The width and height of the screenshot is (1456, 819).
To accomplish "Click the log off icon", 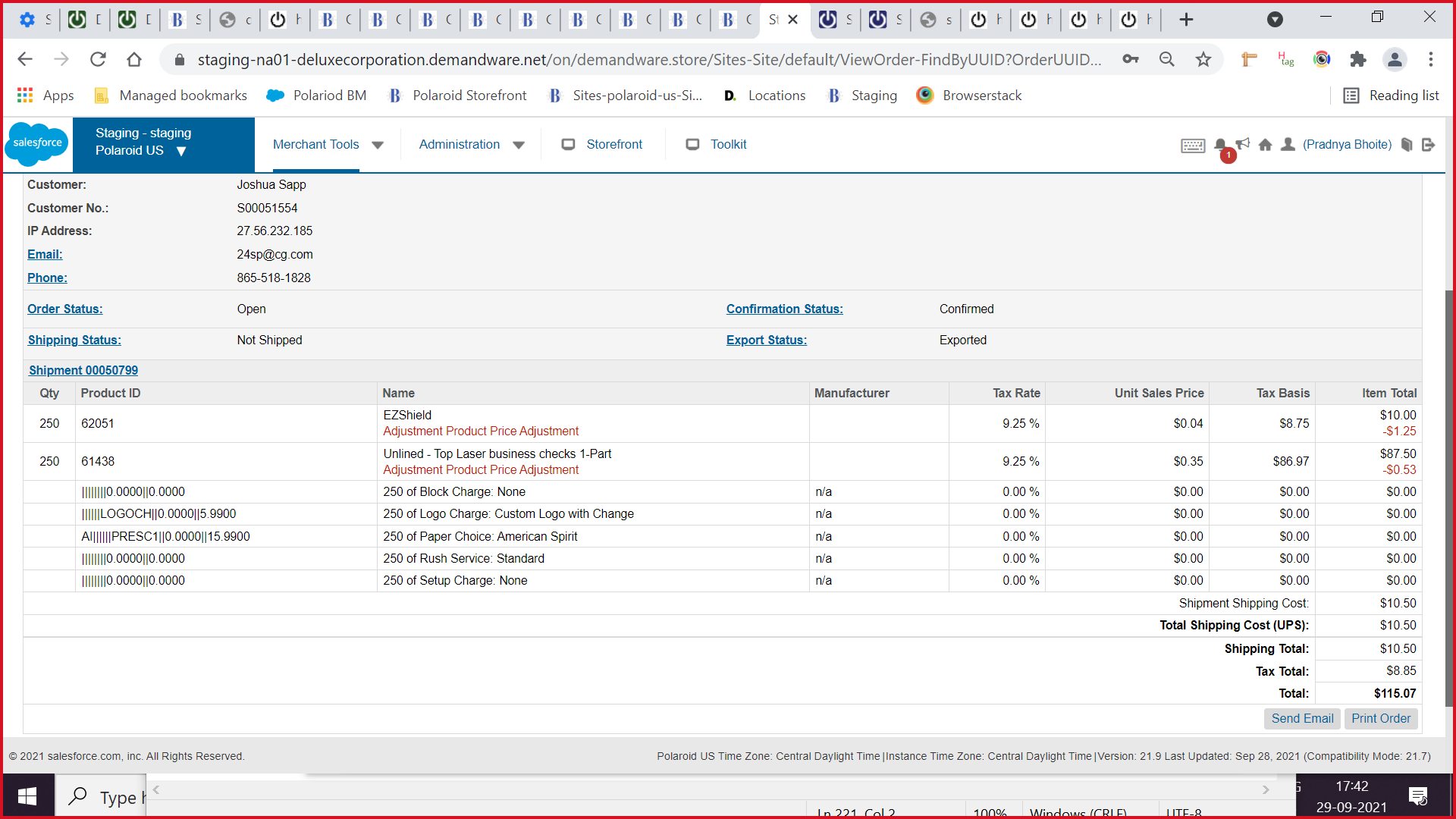I will pyautogui.click(x=1429, y=144).
